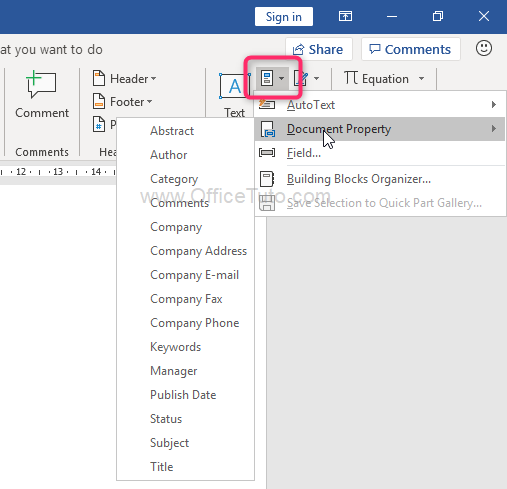Screen dimensions: 507x489
Task: Open the Equation dropdown arrow
Action: (422, 79)
